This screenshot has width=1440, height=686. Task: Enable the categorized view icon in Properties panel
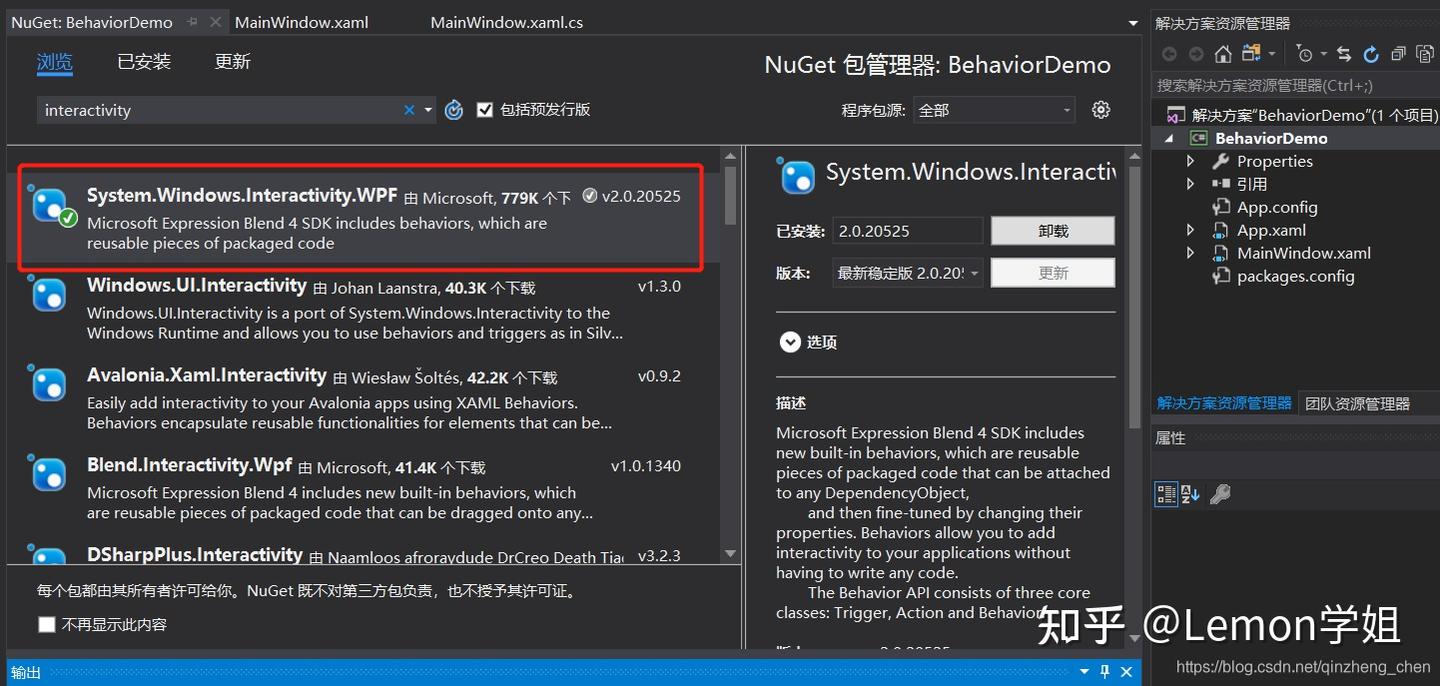coord(1166,494)
